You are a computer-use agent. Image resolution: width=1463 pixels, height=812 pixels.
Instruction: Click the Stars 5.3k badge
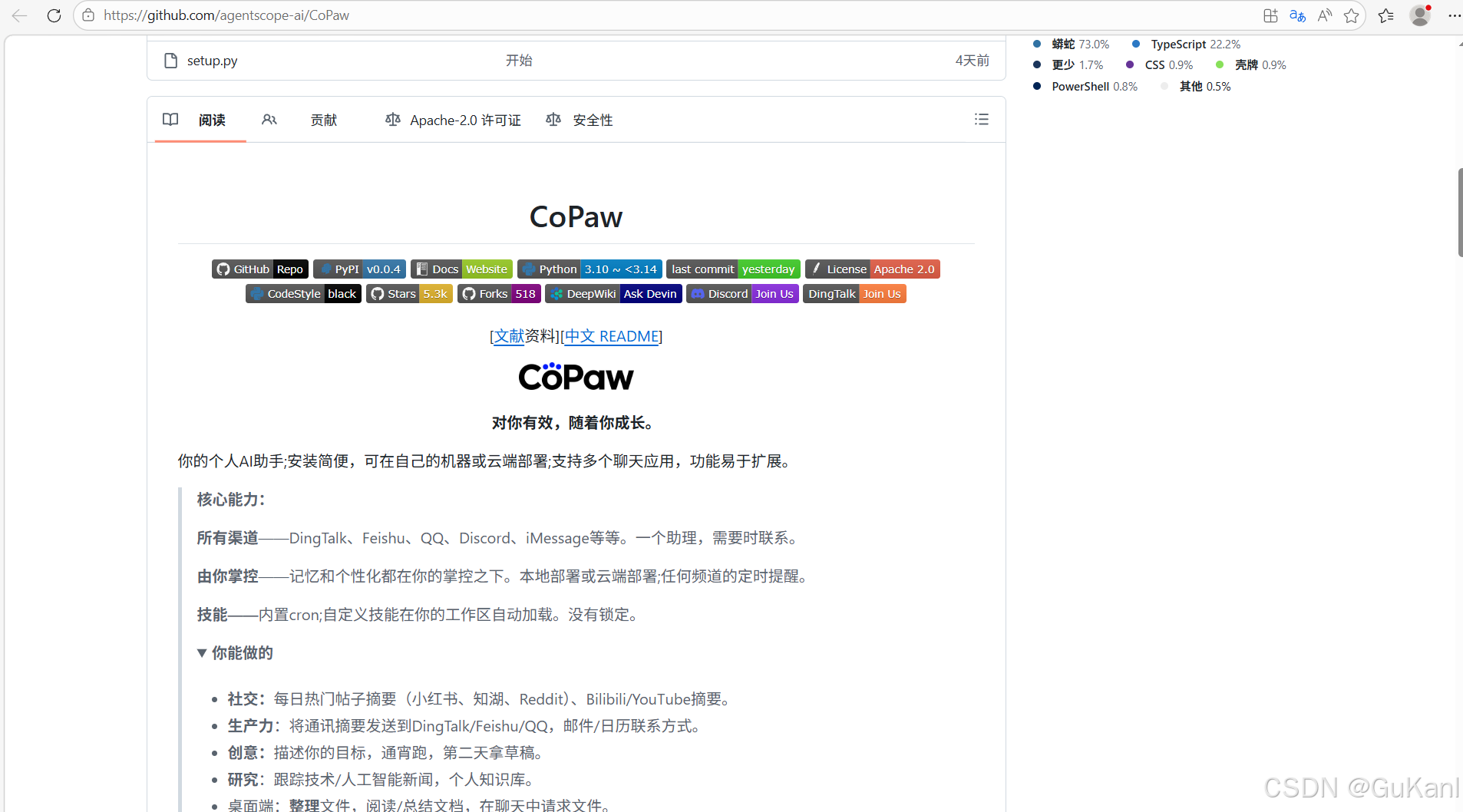409,294
